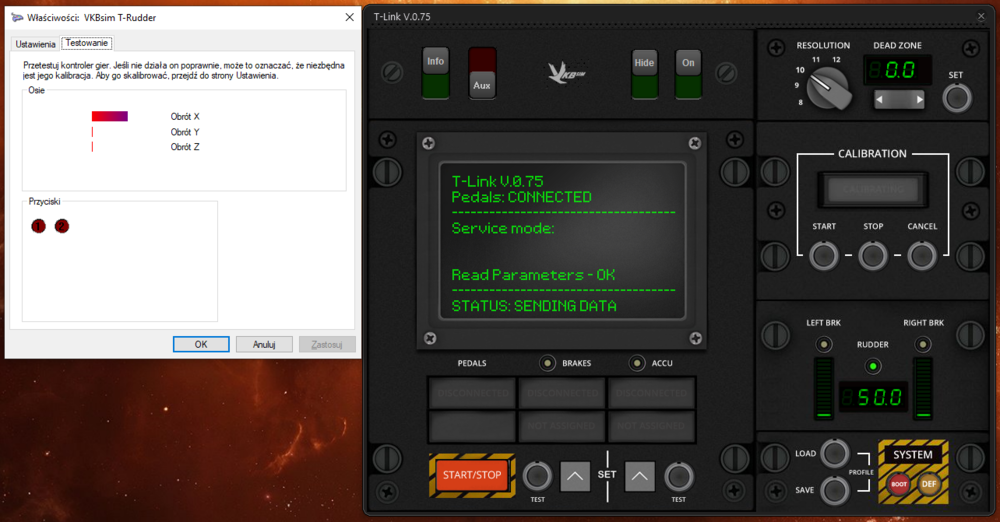Turn the Resolution rotary knob
Image resolution: width=1000 pixels, height=522 pixels.
click(828, 89)
